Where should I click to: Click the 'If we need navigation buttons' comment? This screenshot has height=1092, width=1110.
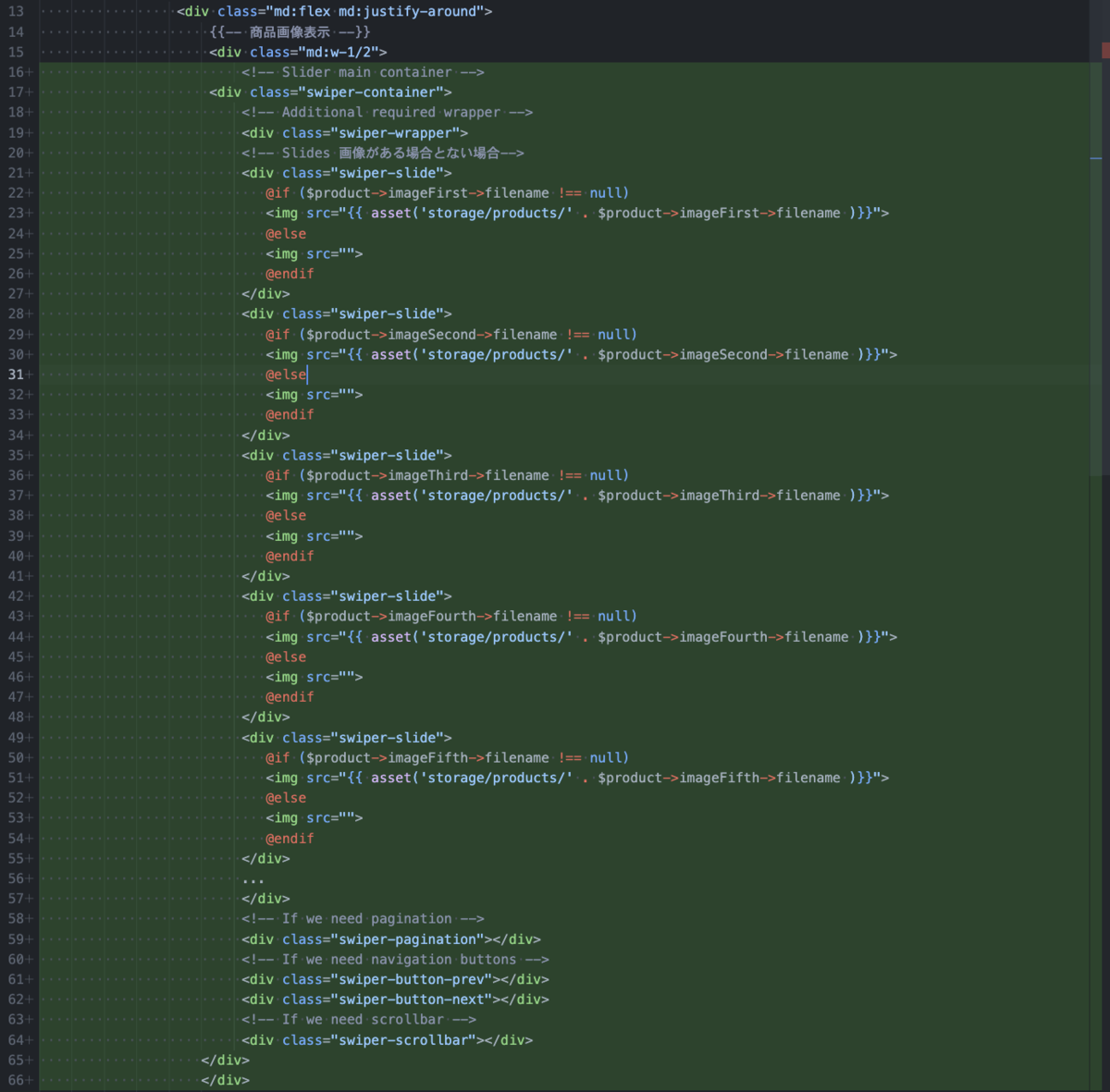[395, 960]
